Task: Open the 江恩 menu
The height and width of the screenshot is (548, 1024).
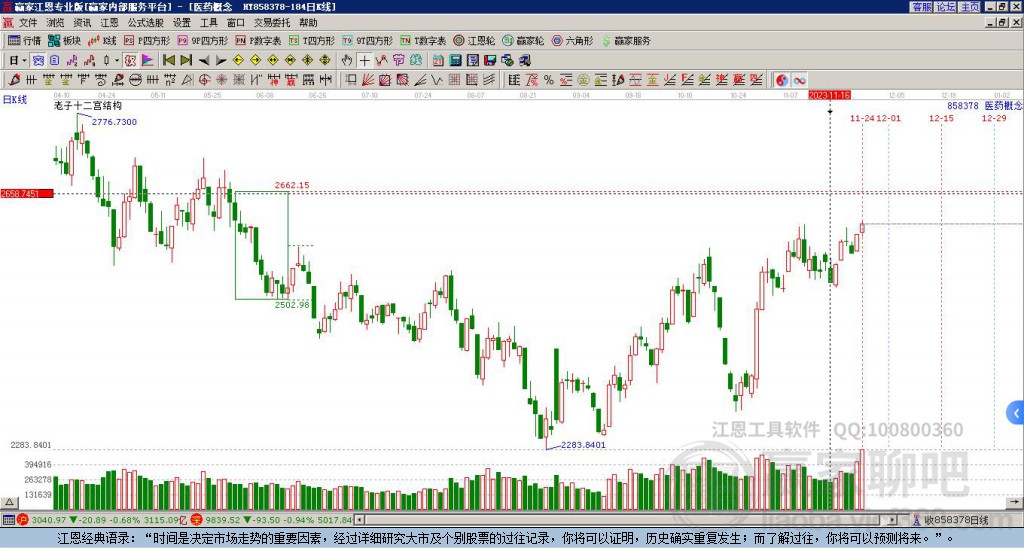Action: coord(109,23)
